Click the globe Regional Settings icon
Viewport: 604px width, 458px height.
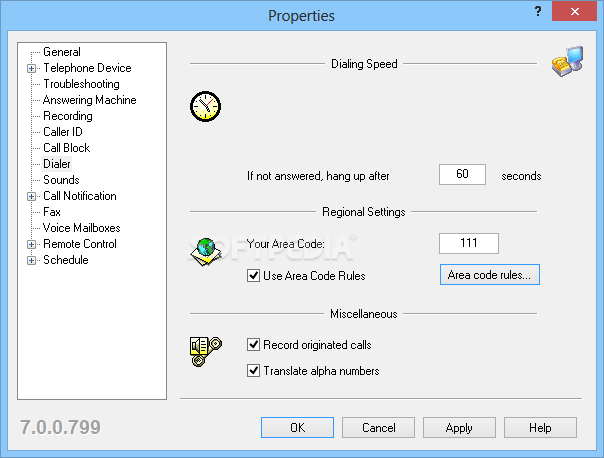coord(206,252)
